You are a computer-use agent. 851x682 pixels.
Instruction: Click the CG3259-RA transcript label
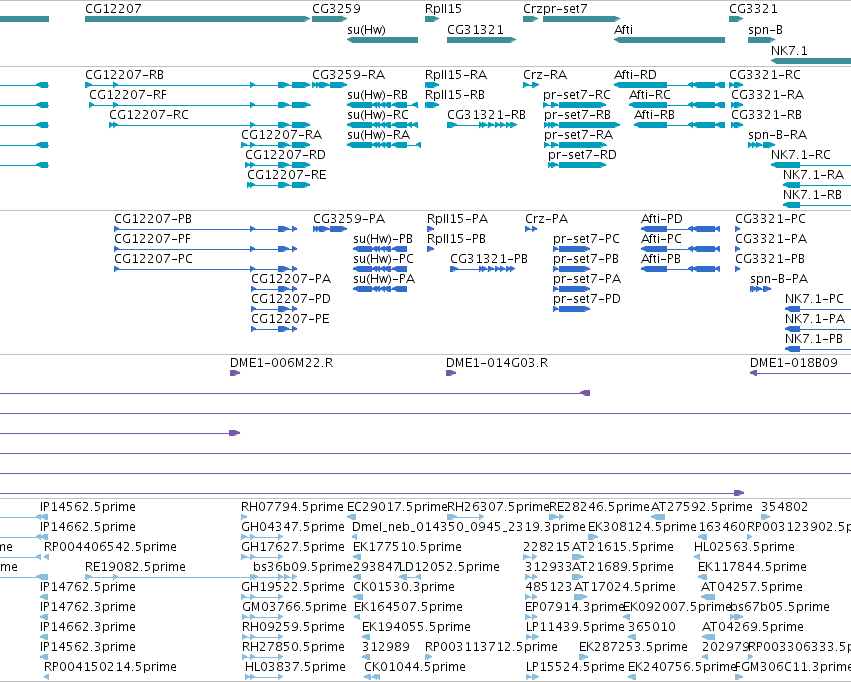(348, 74)
